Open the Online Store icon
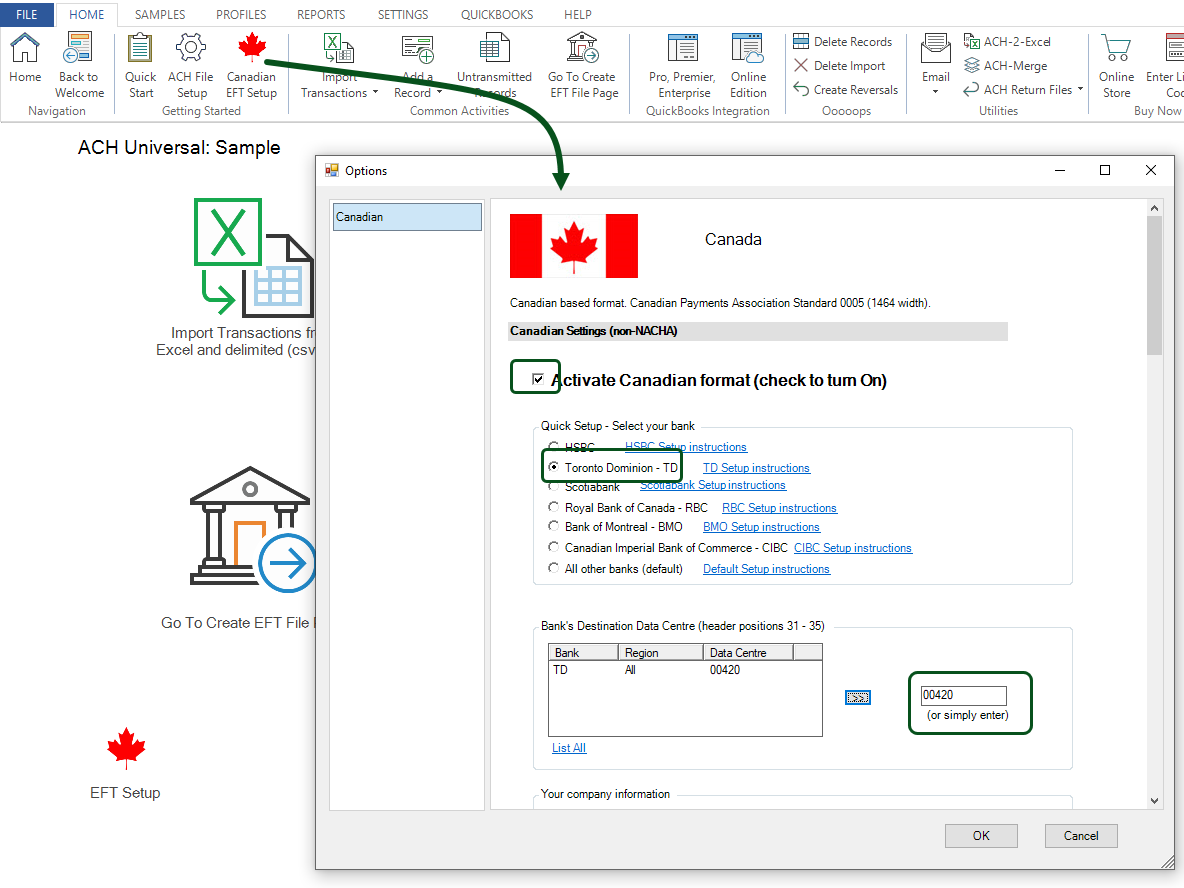 click(1116, 60)
